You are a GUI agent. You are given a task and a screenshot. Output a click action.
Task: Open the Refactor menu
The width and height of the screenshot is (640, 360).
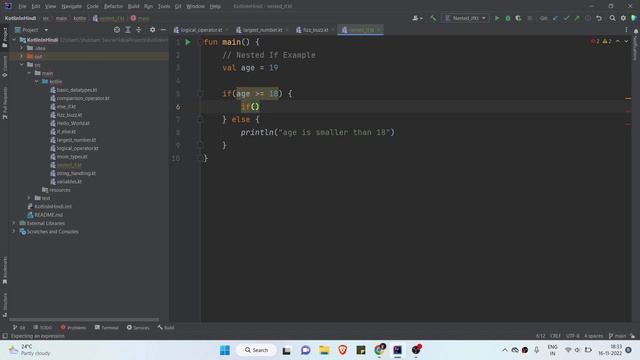113,7
